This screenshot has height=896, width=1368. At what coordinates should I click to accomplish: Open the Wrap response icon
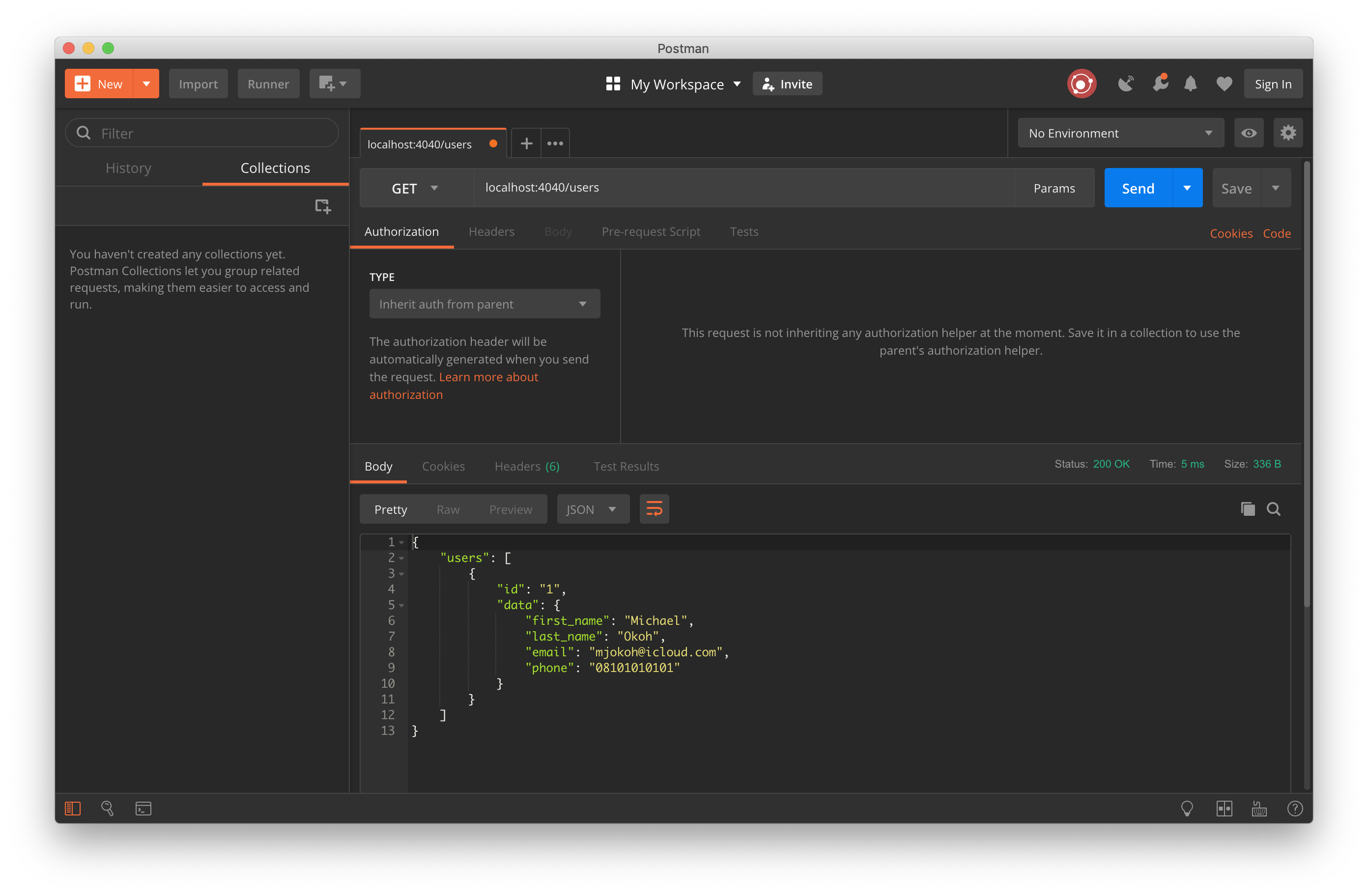click(654, 509)
